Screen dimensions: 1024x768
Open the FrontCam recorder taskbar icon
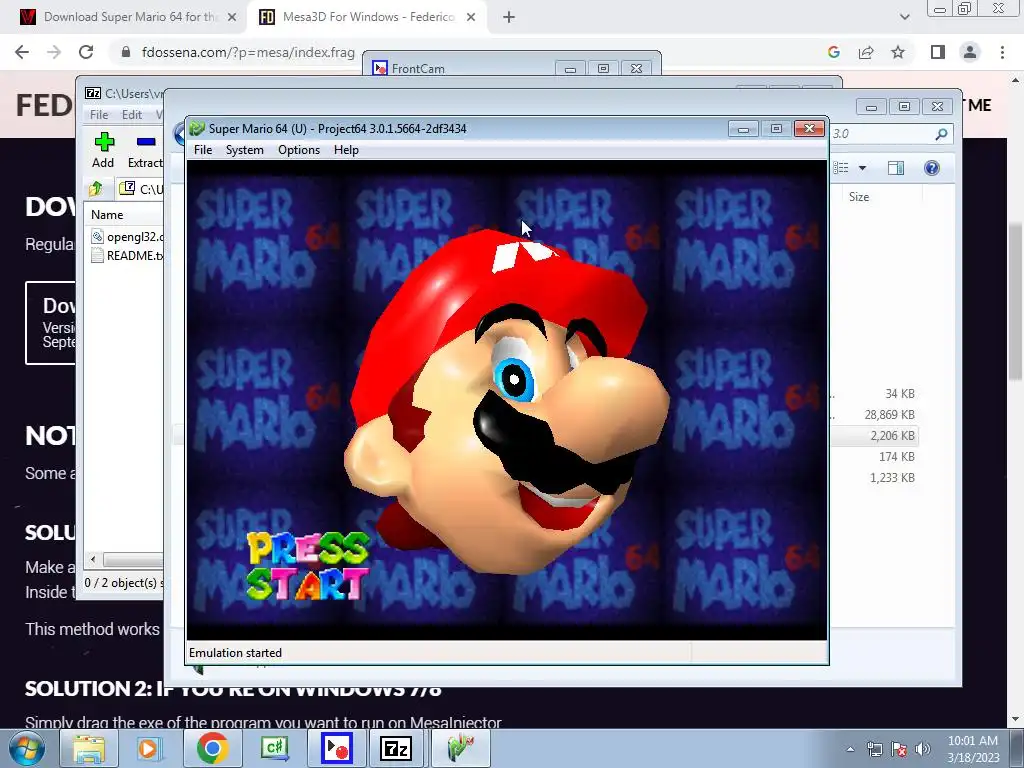[337, 748]
